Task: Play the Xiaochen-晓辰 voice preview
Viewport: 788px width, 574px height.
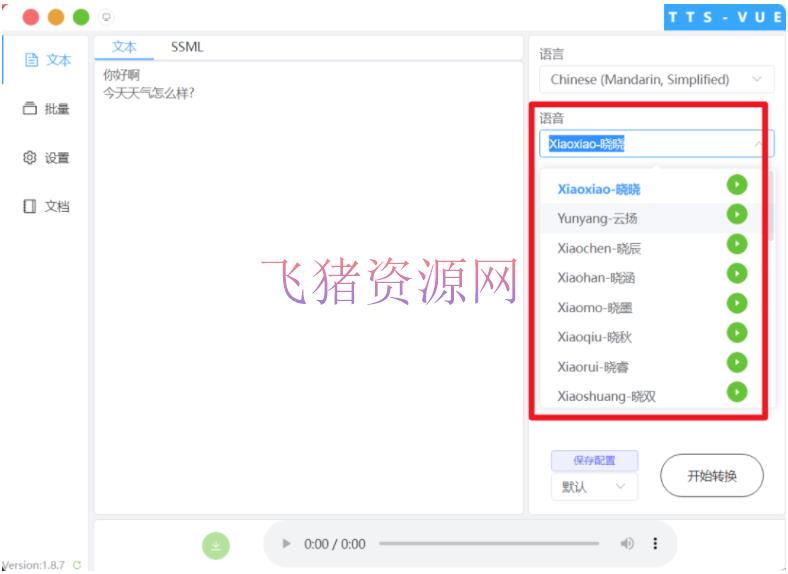Action: [737, 244]
